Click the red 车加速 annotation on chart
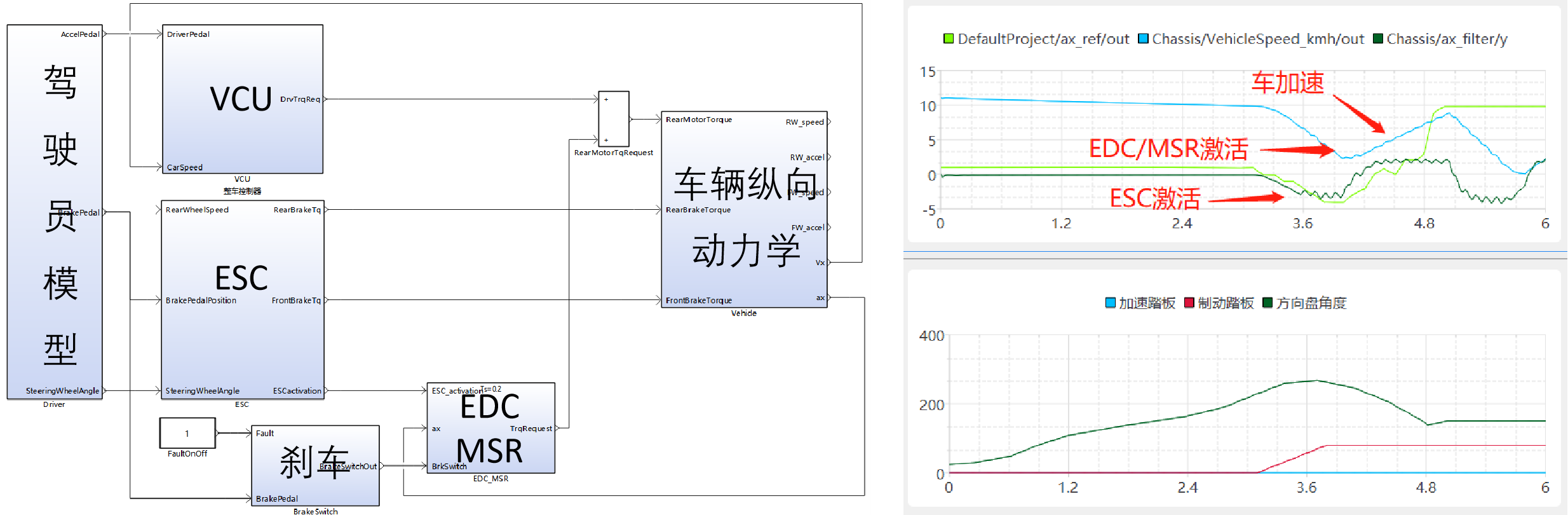The width and height of the screenshot is (1568, 515). (x=1288, y=83)
